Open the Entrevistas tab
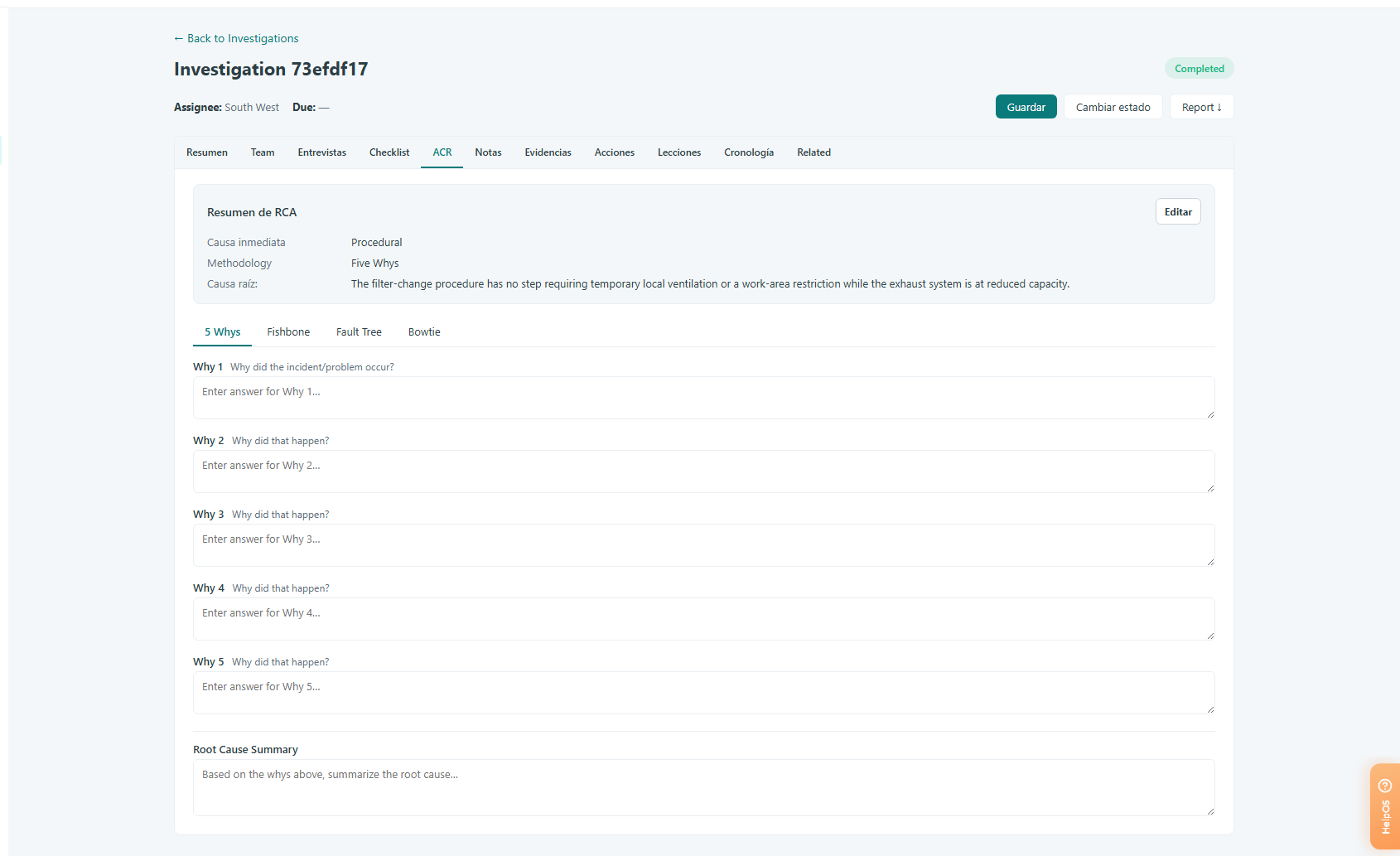Screen dimensions: 1400x856 [x=322, y=152]
